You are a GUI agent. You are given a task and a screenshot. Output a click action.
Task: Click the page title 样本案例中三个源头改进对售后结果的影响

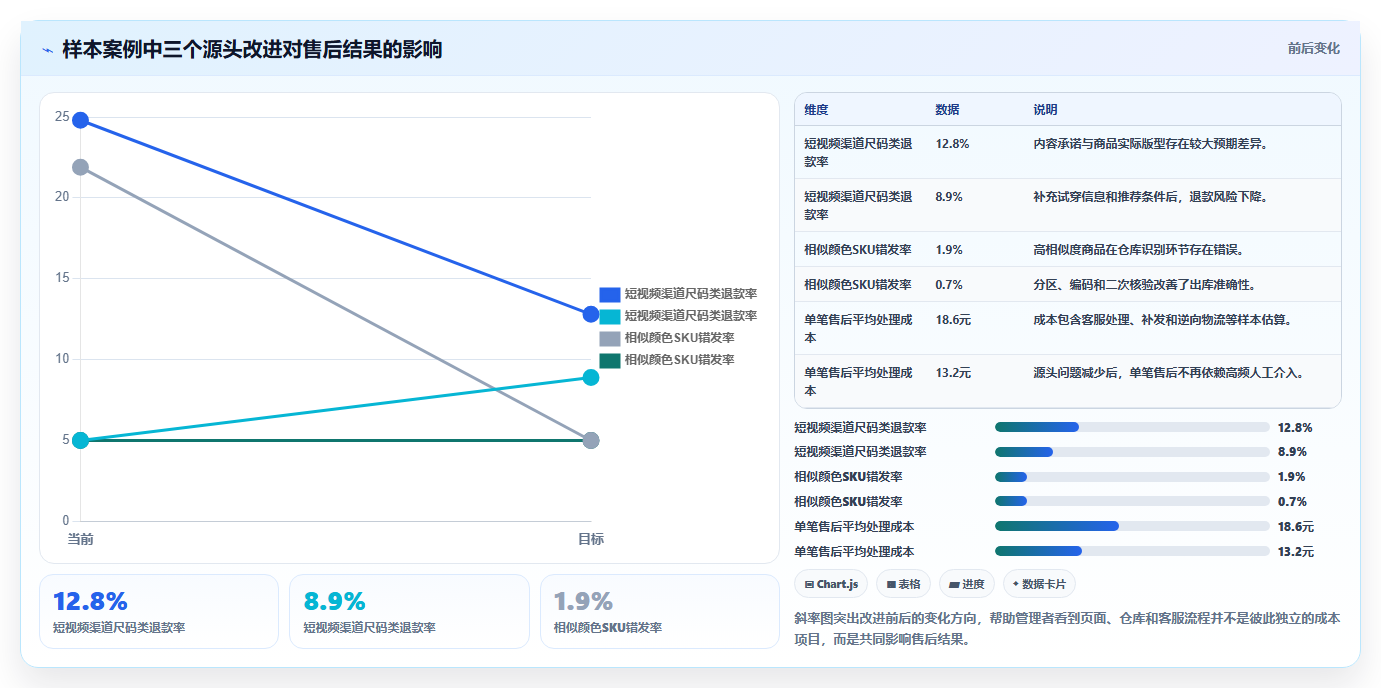(252, 49)
